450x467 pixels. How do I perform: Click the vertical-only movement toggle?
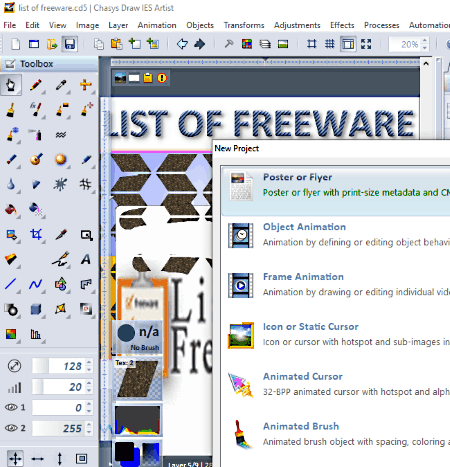[60, 459]
